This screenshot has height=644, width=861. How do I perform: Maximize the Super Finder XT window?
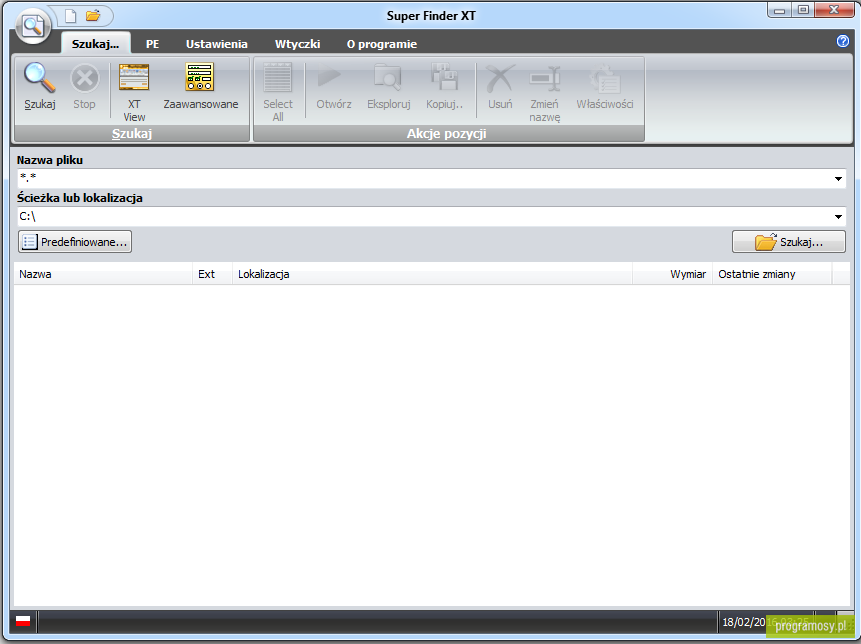pyautogui.click(x=803, y=10)
